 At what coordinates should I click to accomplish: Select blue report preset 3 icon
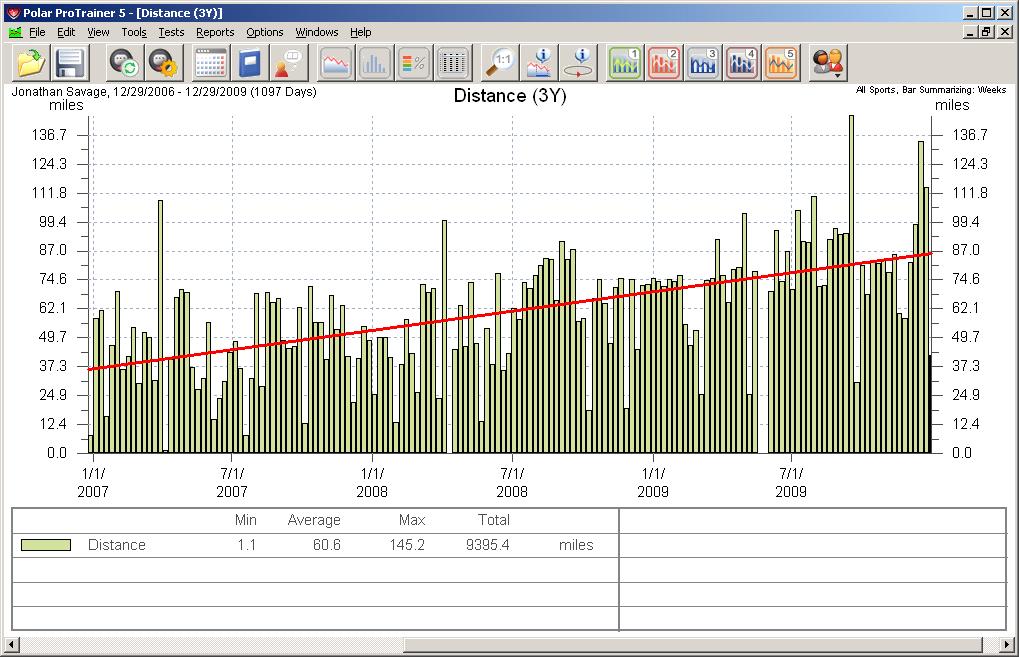[703, 63]
